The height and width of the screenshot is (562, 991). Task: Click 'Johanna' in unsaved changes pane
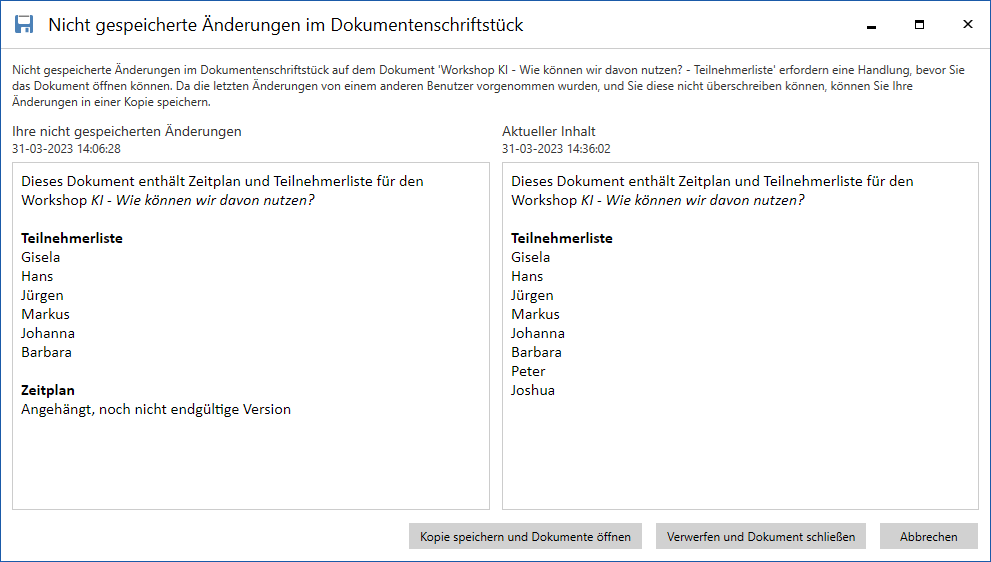pyautogui.click(x=48, y=333)
